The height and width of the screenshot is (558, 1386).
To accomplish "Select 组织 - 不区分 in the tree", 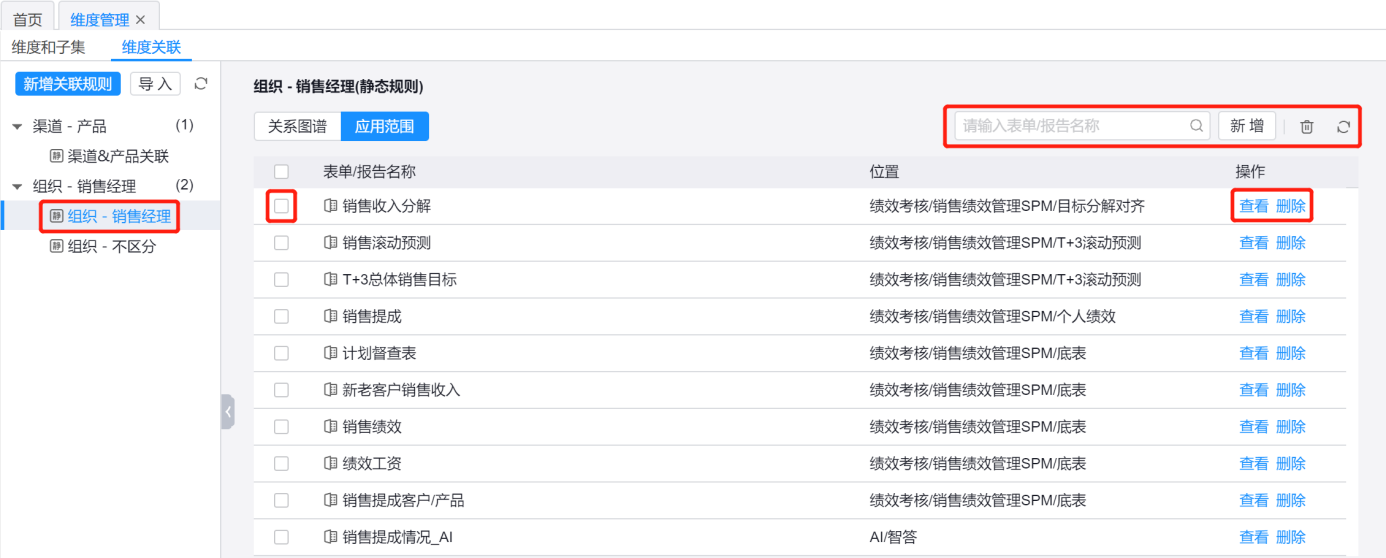I will (x=112, y=246).
